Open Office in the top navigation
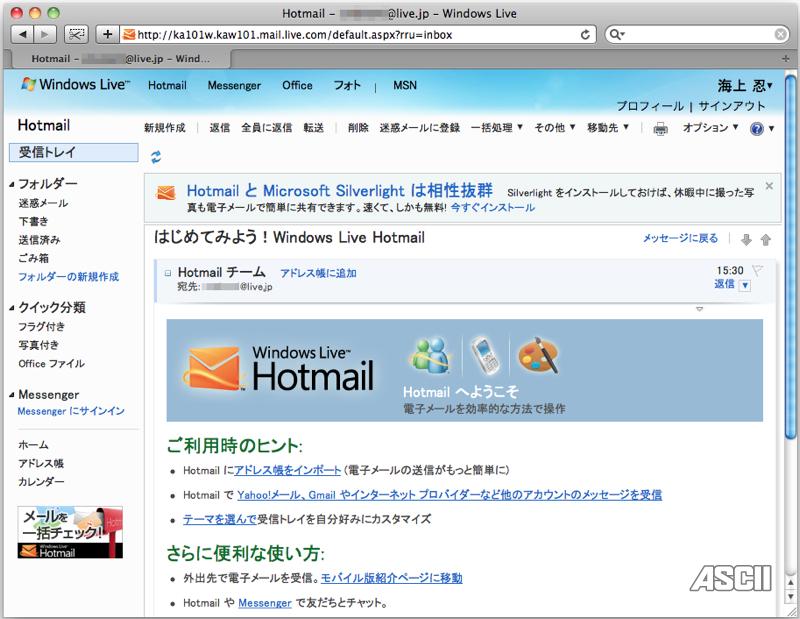Image resolution: width=800 pixels, height=619 pixels. click(x=297, y=85)
